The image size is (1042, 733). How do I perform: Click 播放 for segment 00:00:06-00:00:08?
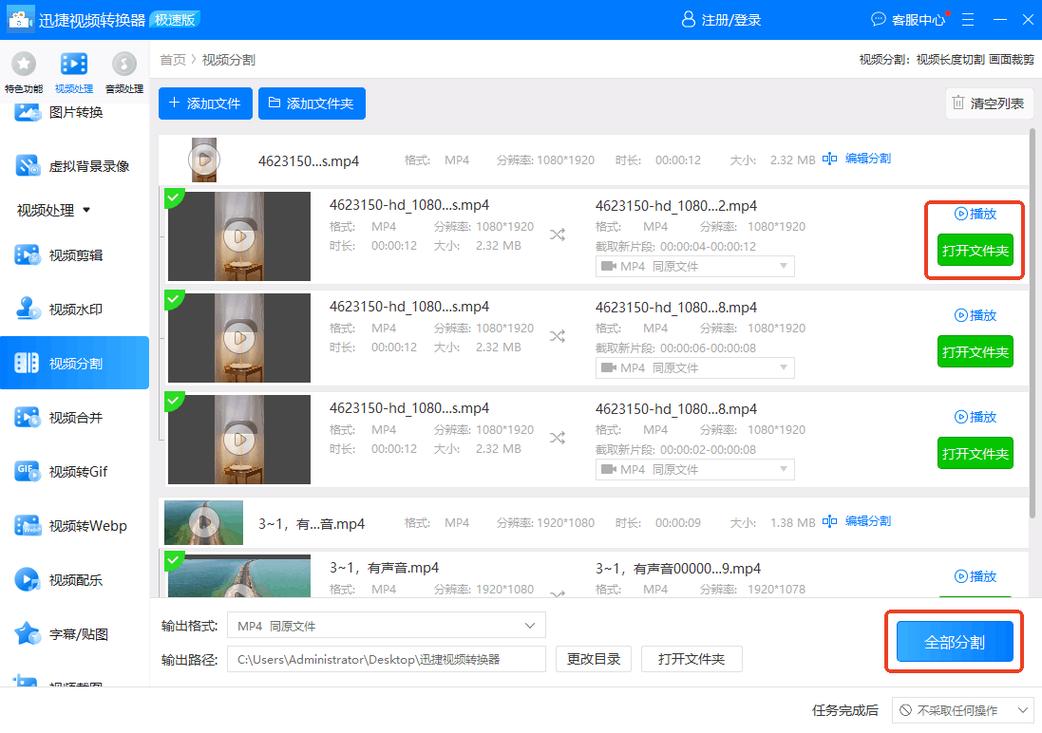[975, 315]
